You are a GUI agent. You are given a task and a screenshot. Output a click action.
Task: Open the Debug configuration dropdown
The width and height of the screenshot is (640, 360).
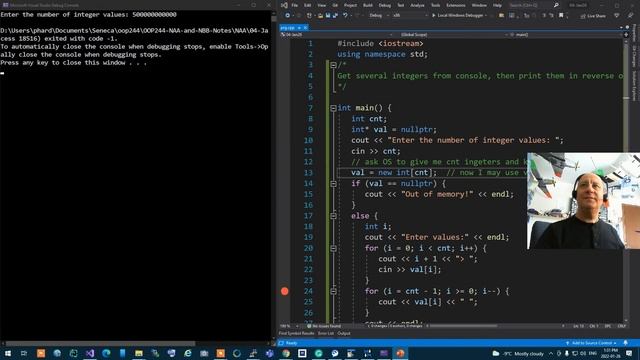point(379,16)
